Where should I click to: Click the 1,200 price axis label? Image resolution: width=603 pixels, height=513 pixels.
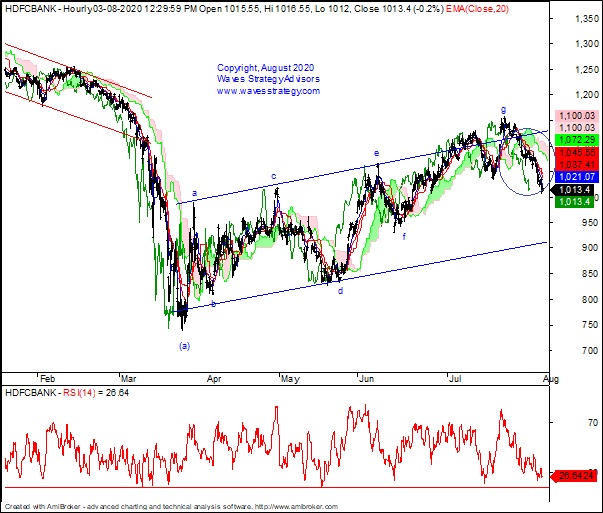[x=587, y=95]
